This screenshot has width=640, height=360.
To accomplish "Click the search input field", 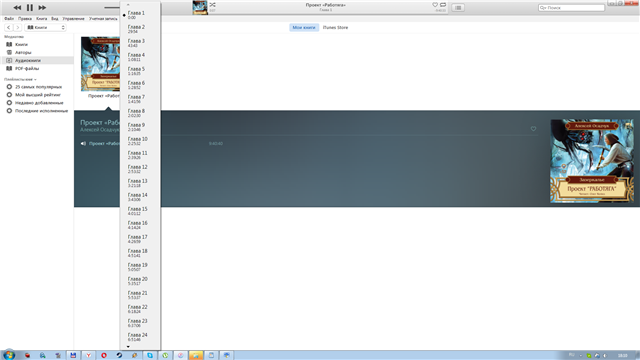I will click(571, 7).
